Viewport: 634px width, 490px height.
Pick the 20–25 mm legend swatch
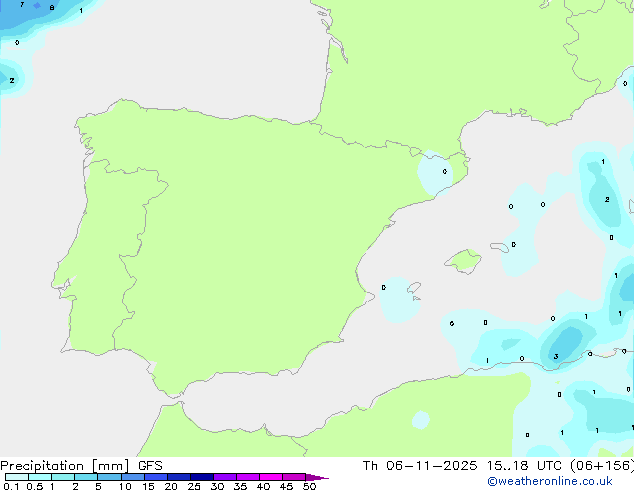(x=179, y=477)
